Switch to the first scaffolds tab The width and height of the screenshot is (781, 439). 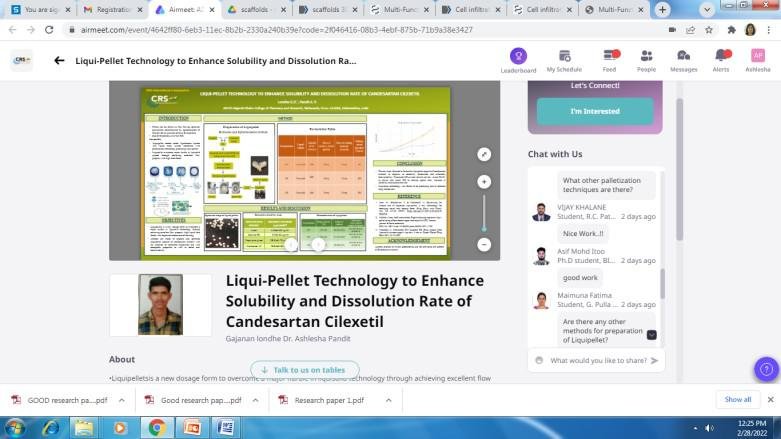[x=255, y=9]
